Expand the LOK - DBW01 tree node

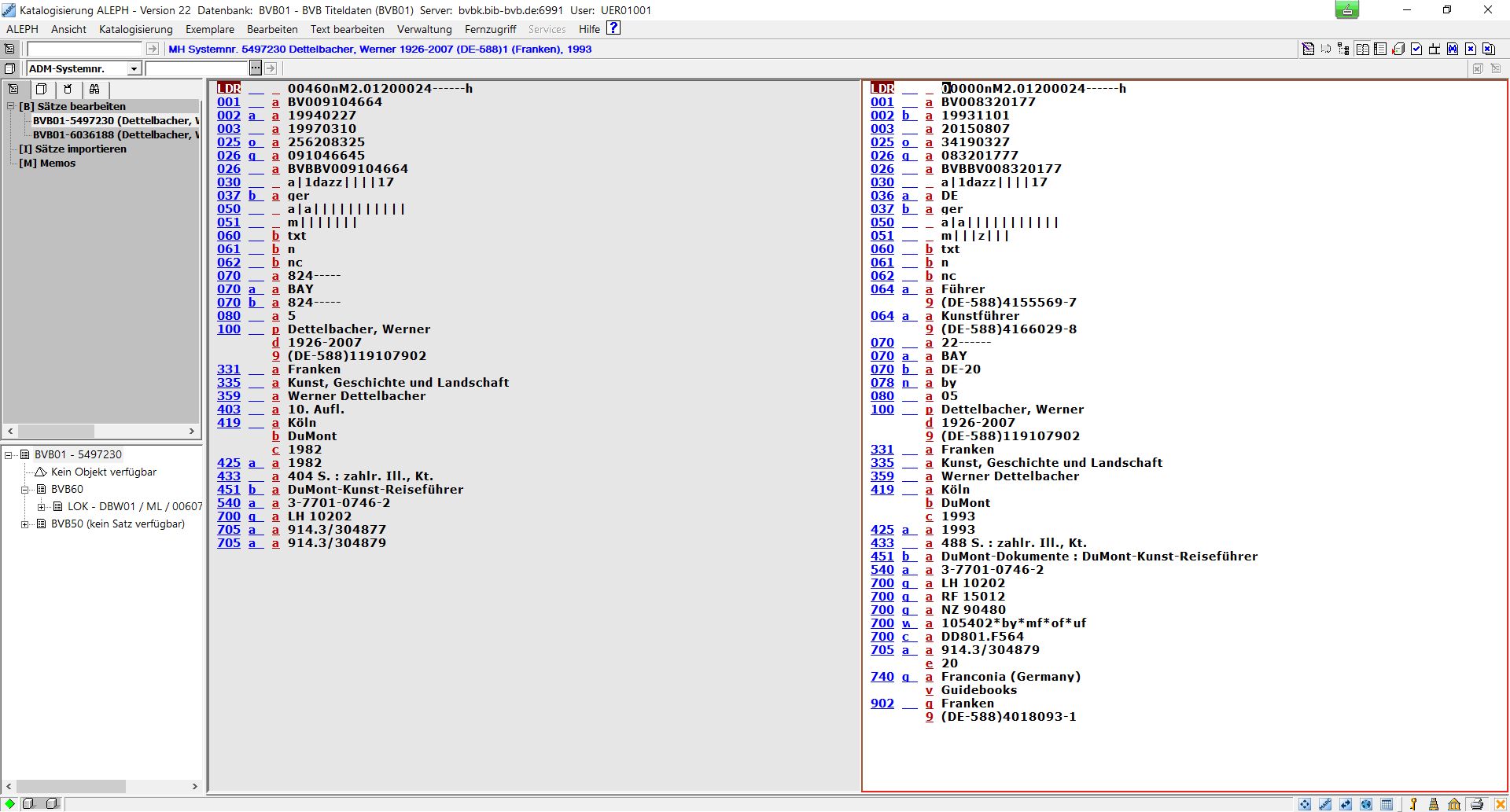click(x=42, y=507)
